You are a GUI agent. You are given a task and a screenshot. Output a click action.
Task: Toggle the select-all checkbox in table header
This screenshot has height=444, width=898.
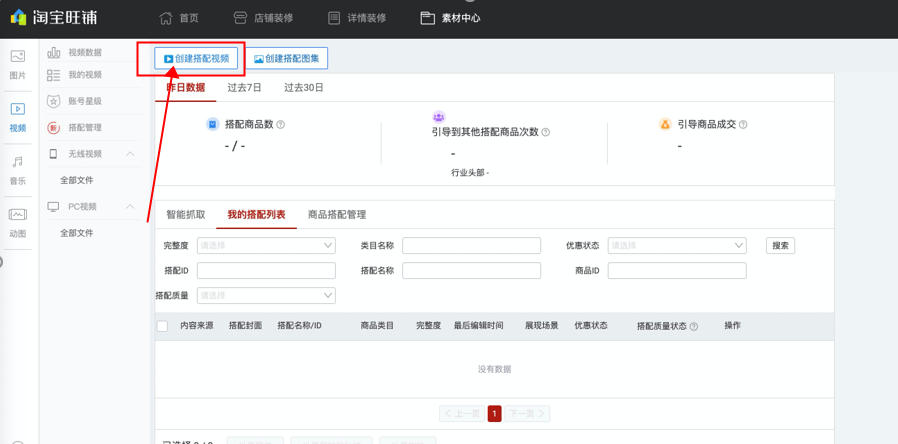[x=162, y=326]
